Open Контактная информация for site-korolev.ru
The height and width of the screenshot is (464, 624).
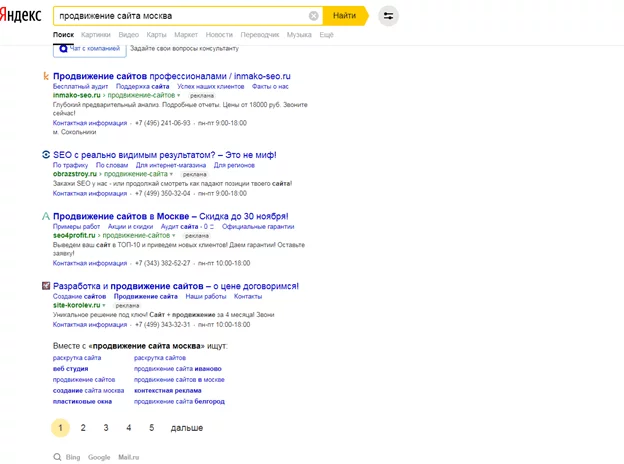coord(90,324)
